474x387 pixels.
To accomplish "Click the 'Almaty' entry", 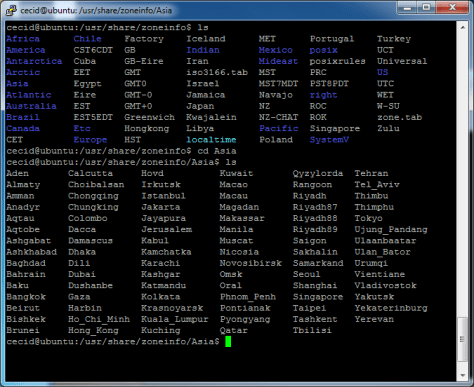I will [x=23, y=185].
